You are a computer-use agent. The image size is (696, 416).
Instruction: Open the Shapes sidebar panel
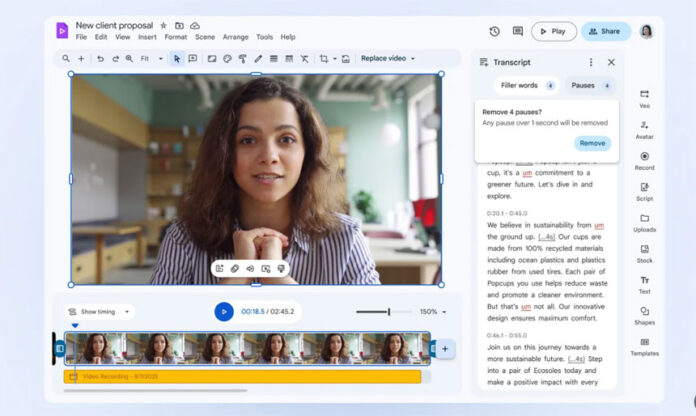644,316
